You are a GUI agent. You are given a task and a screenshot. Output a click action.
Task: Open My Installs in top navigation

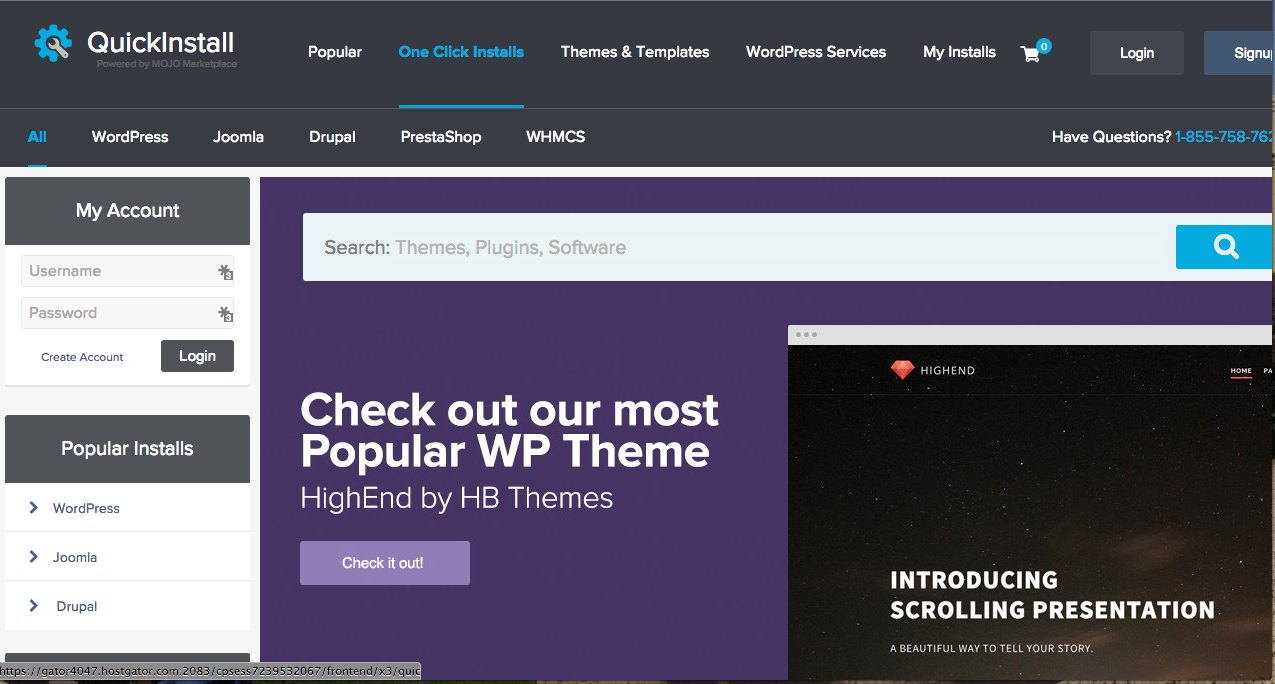pyautogui.click(x=959, y=52)
